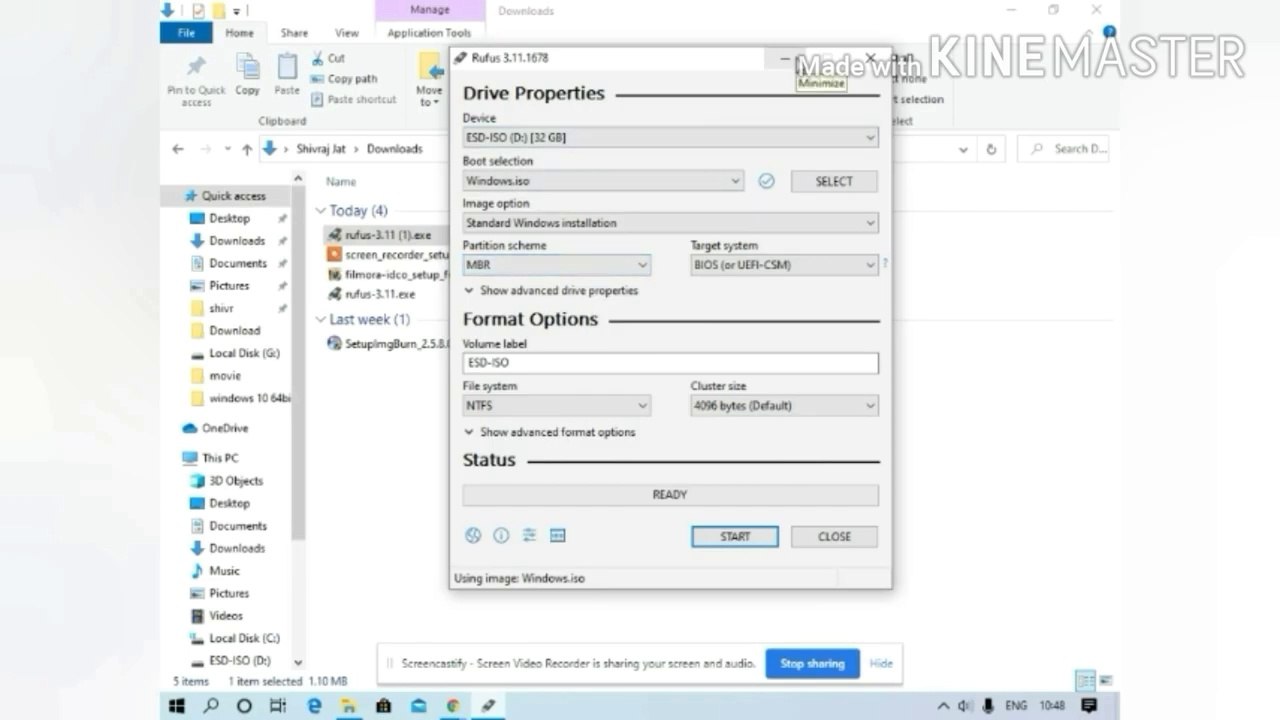Click the CLOSE button in Rufus
Image resolution: width=1280 pixels, height=720 pixels.
(834, 537)
